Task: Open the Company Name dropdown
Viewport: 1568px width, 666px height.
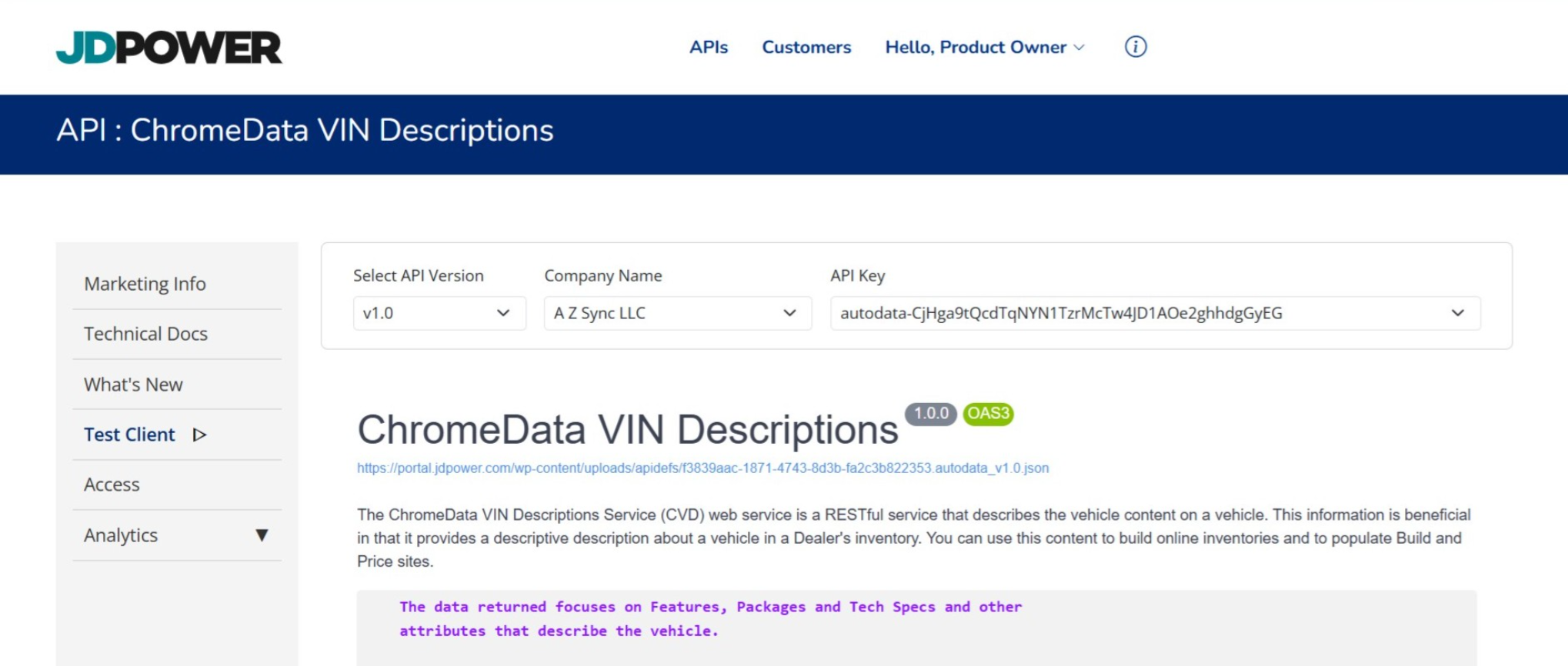Action: (x=677, y=314)
